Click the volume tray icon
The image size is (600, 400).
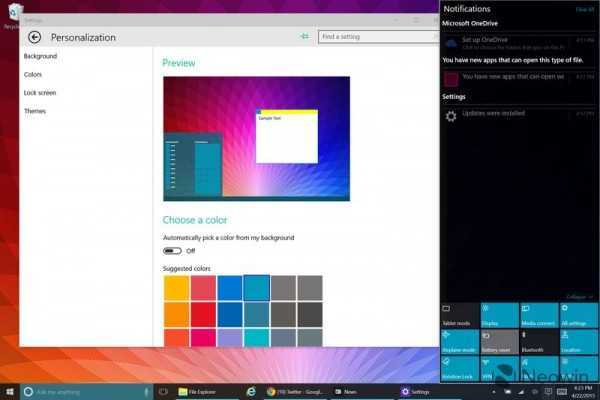point(535,392)
